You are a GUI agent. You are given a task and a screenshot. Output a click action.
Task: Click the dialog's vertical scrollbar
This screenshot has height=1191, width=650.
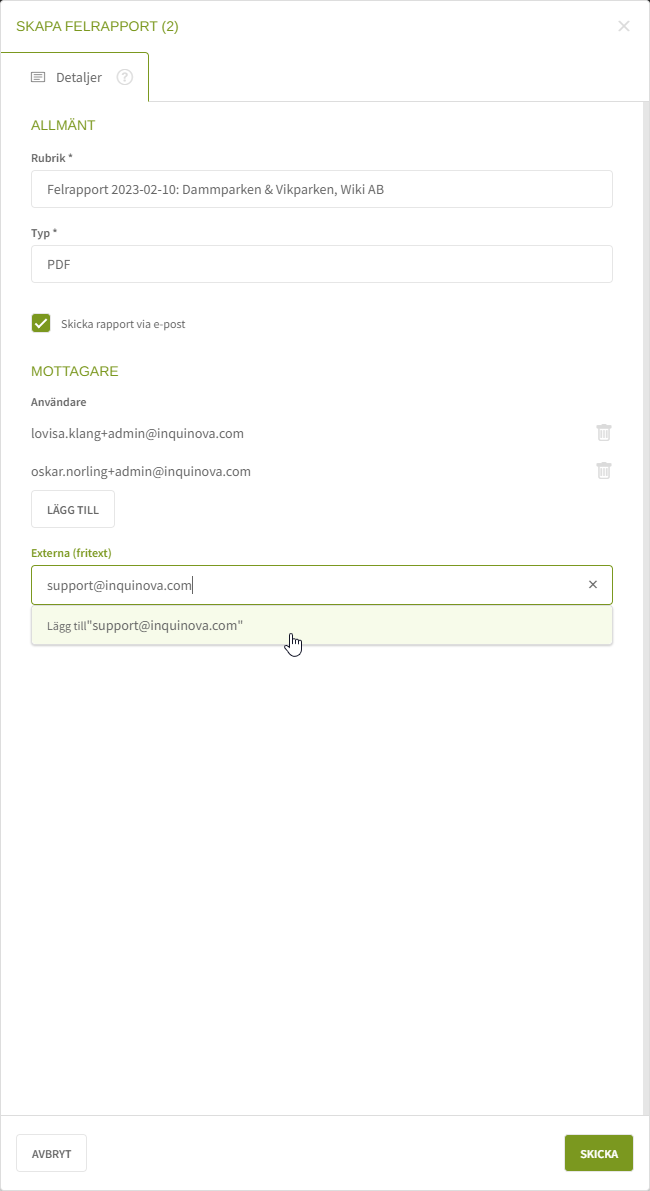(x=645, y=600)
